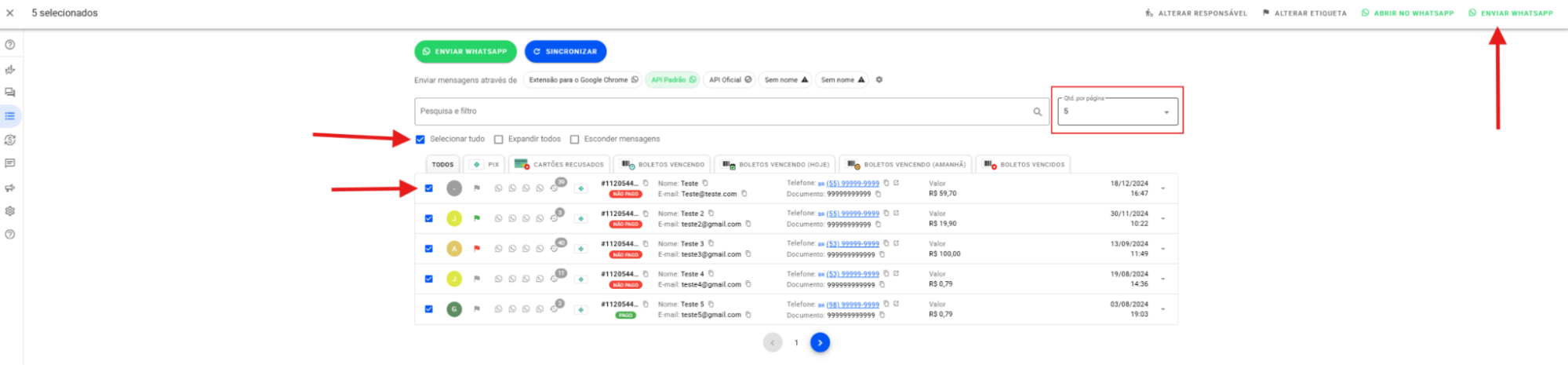Screen dimensions: 1568x365
Task: Click the Pesquisa e filtro search field
Action: [722, 111]
